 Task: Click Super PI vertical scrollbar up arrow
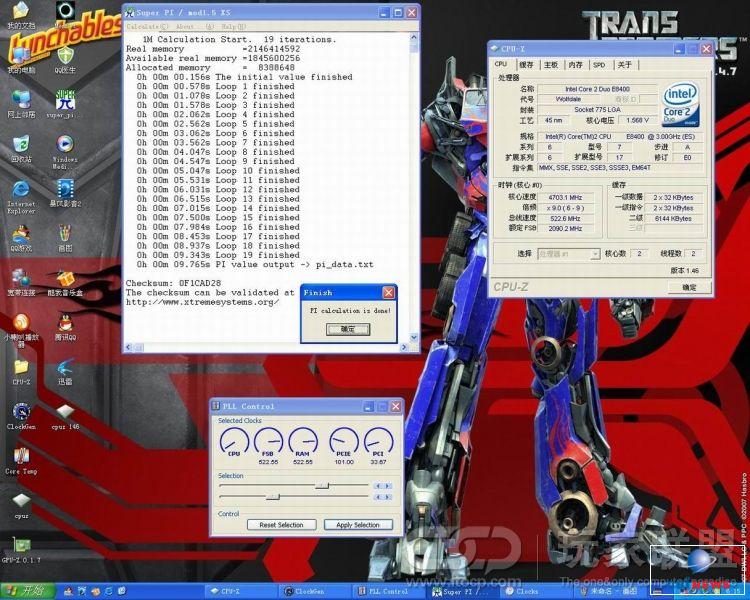[414, 37]
